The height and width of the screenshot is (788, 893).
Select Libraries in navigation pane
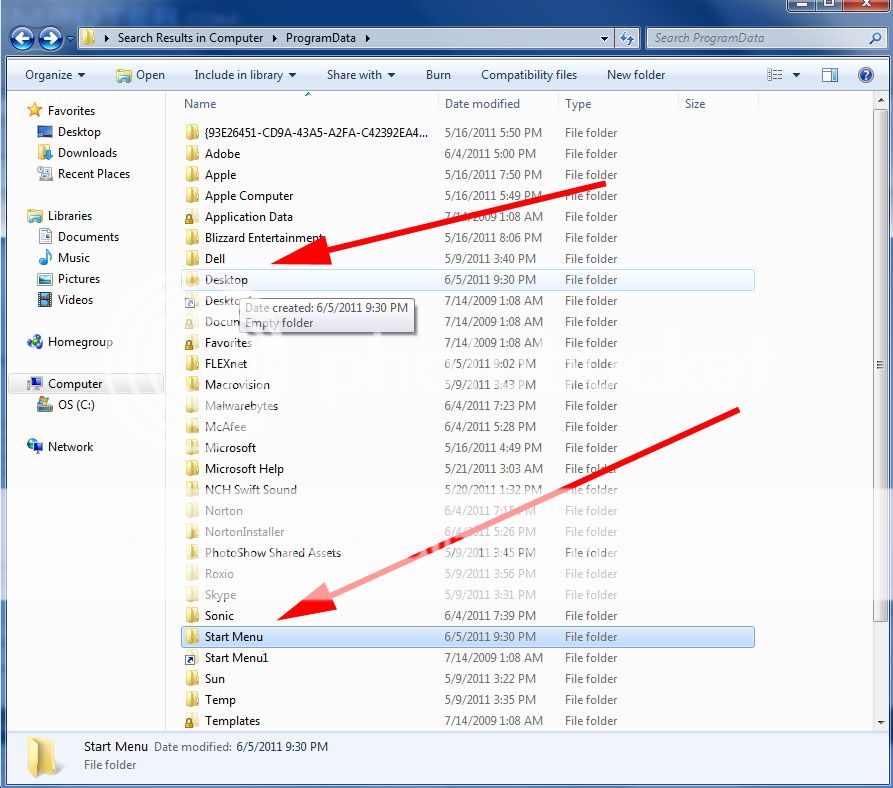[x=69, y=216]
